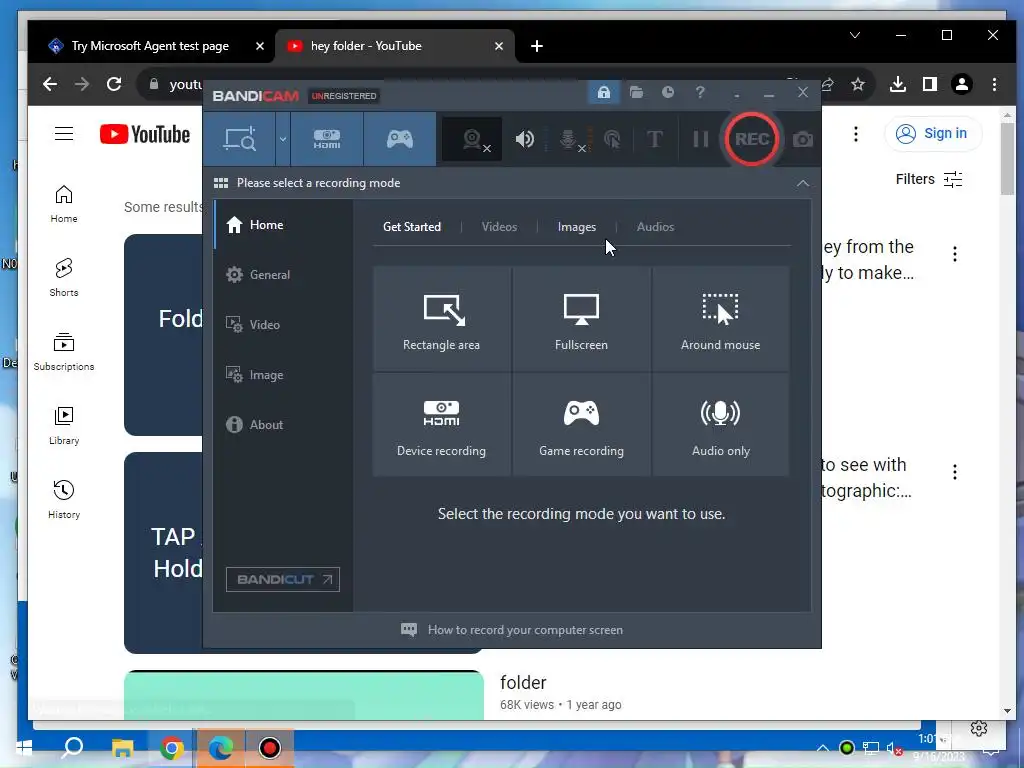Screen dimensions: 1024x768
Task: Toggle speaker sound icon in Bandicam toolbar
Action: (x=524, y=139)
